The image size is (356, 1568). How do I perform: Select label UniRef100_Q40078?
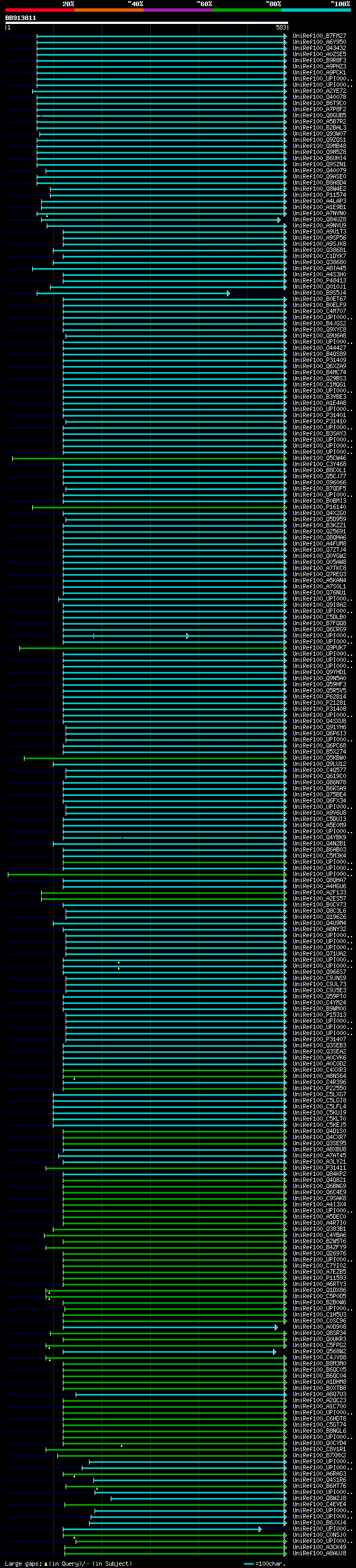point(319,97)
